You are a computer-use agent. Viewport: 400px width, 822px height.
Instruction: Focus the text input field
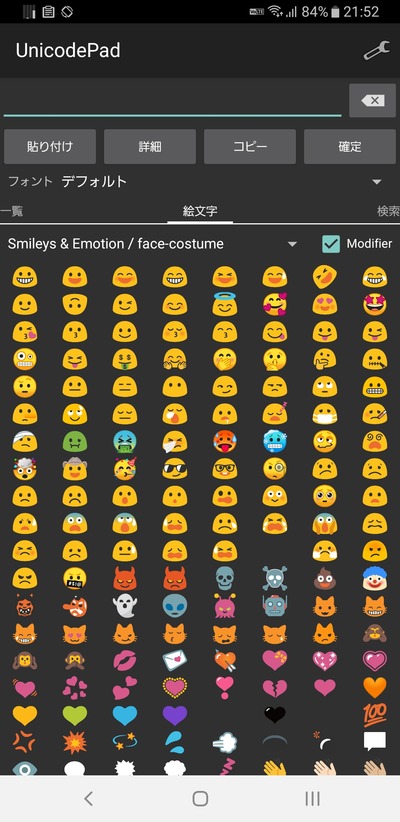click(172, 100)
